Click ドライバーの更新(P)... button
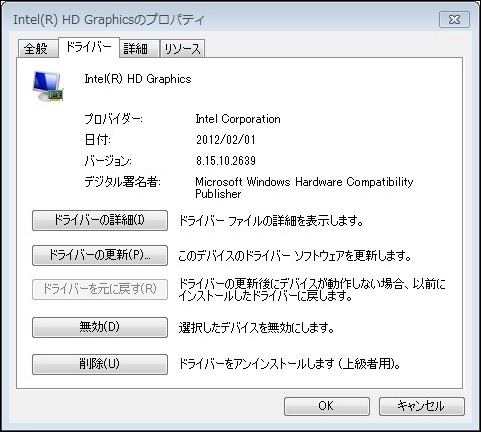481x432 pixels. 100,255
